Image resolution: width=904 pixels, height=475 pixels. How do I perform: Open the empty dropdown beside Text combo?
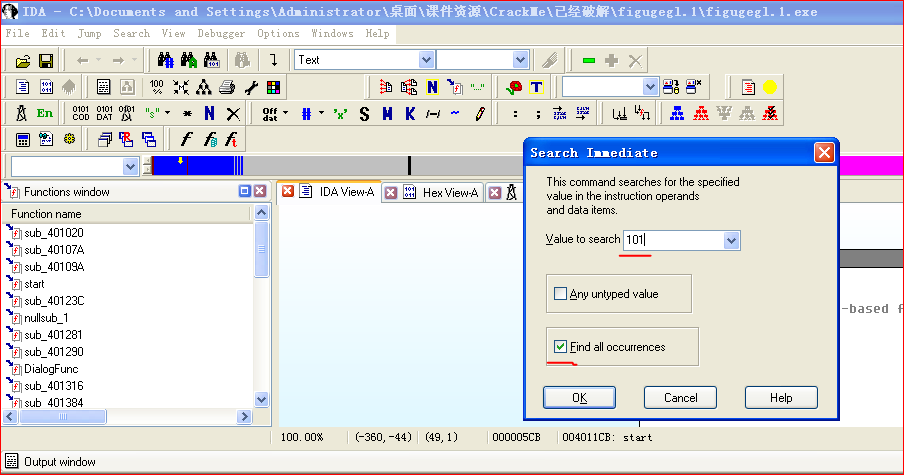520,60
